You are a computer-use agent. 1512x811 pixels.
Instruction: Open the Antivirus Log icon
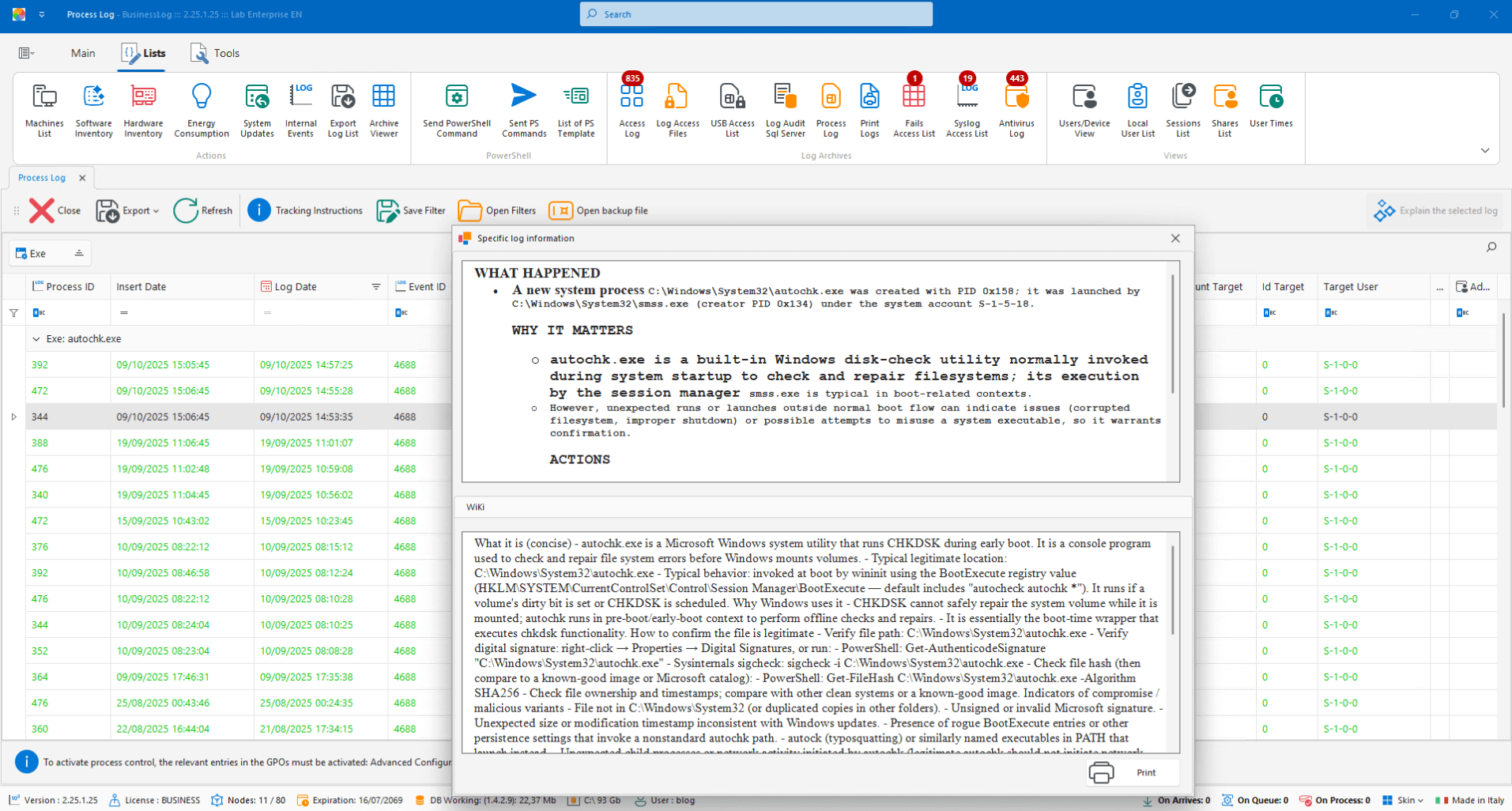point(1016,98)
